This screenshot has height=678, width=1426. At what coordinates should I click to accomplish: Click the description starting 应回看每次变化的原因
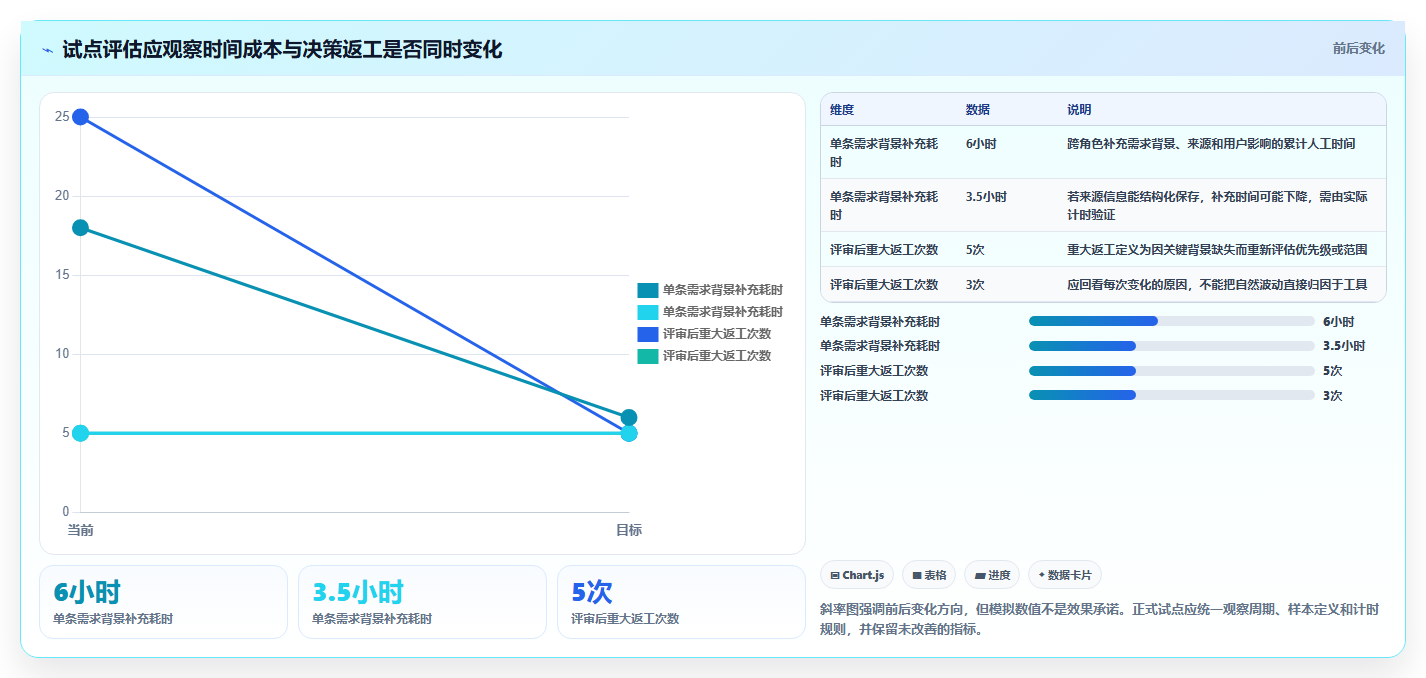point(1217,284)
